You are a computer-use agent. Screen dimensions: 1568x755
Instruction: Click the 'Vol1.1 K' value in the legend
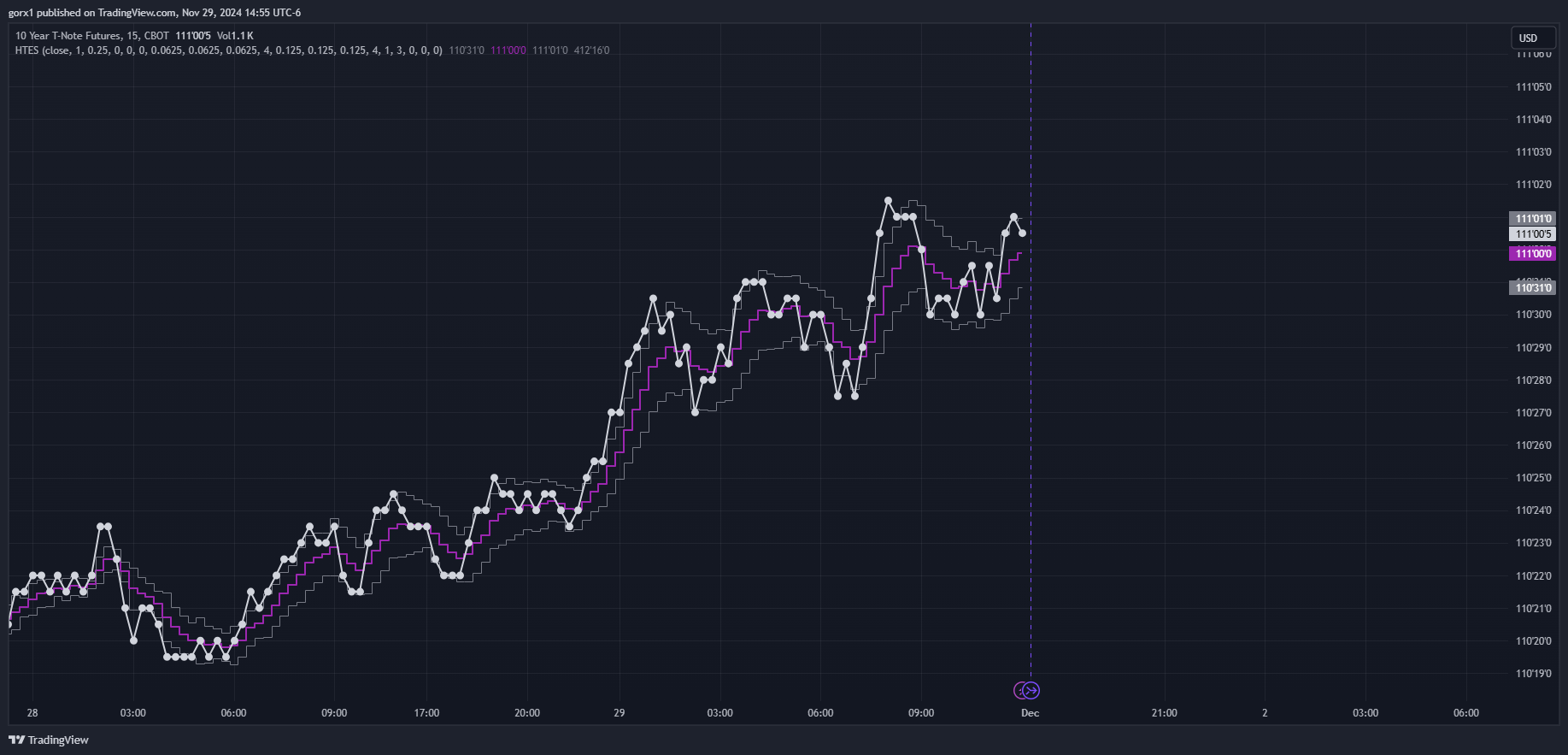(235, 36)
